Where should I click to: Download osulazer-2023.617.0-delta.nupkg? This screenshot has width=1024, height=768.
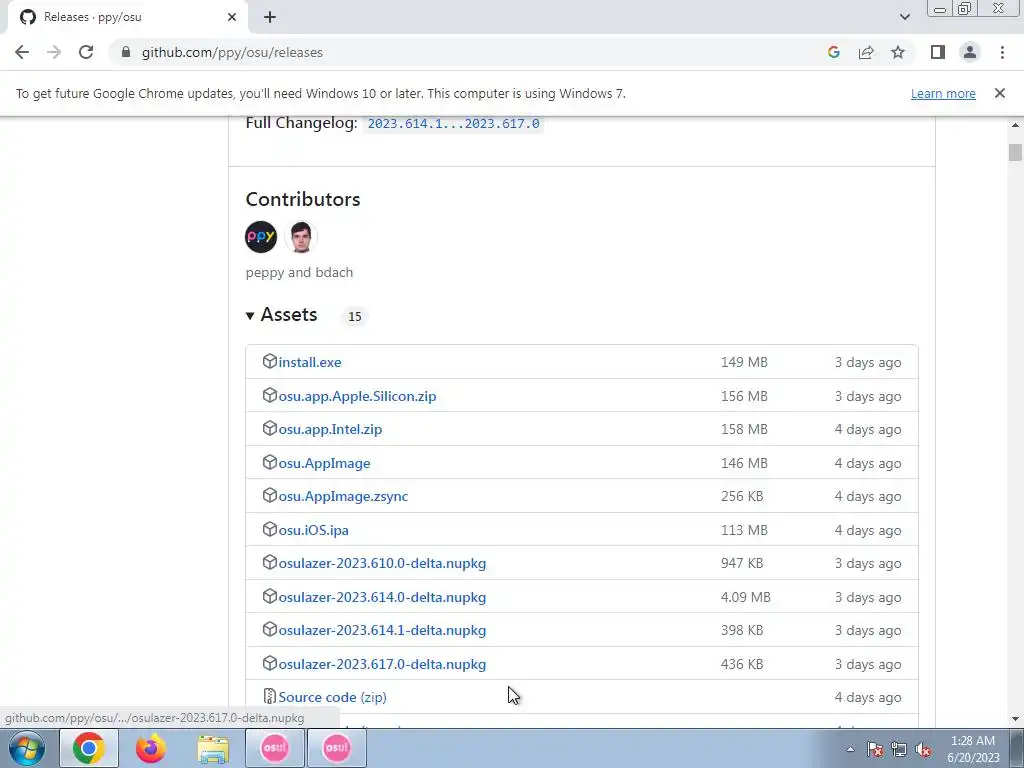point(382,664)
